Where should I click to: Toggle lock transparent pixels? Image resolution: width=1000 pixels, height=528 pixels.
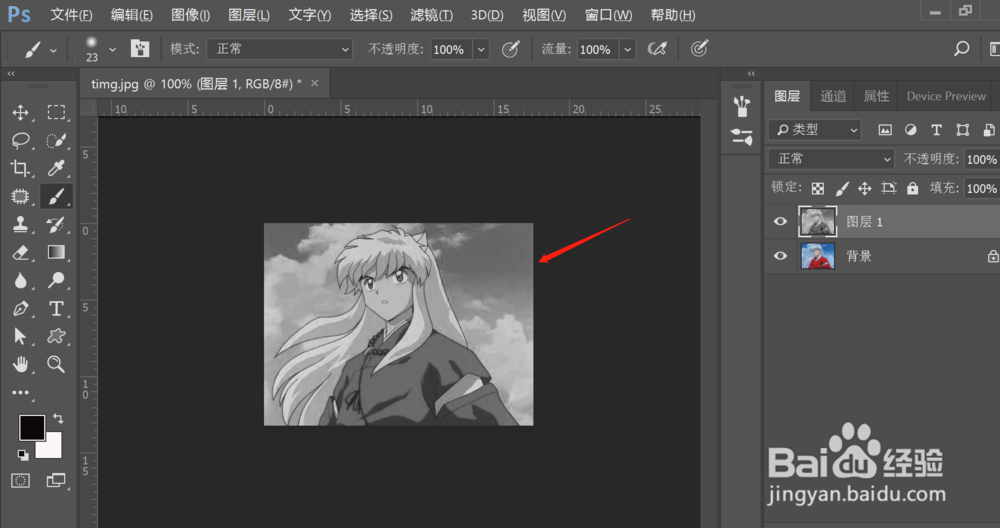(x=818, y=188)
